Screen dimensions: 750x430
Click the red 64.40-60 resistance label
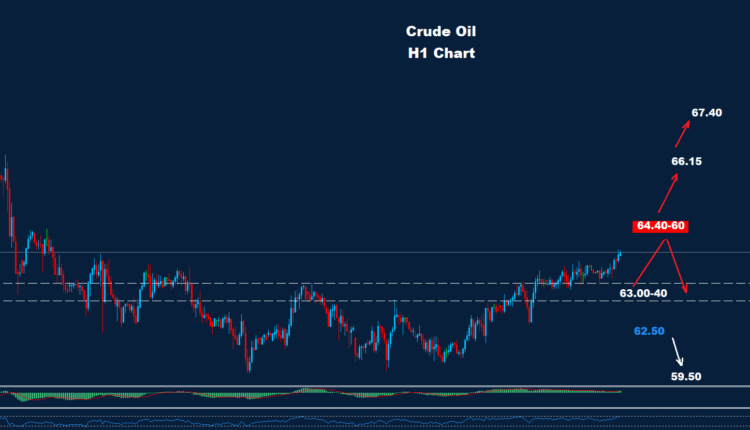point(660,226)
